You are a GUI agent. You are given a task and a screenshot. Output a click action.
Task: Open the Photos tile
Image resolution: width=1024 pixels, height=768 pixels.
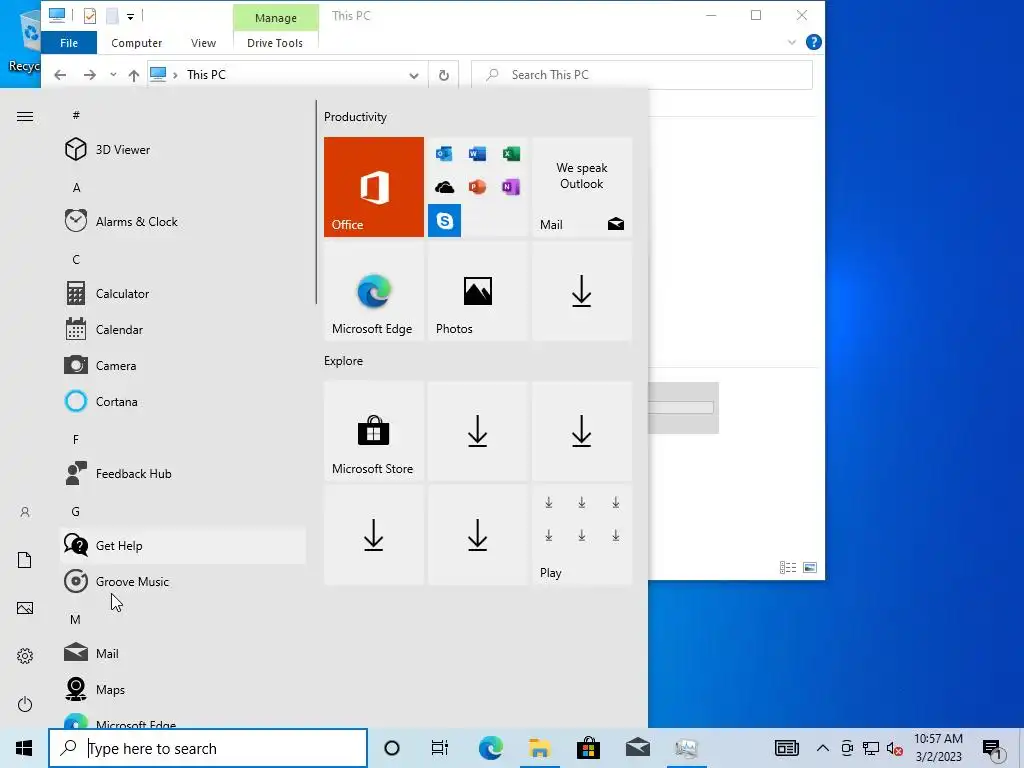[x=477, y=291]
